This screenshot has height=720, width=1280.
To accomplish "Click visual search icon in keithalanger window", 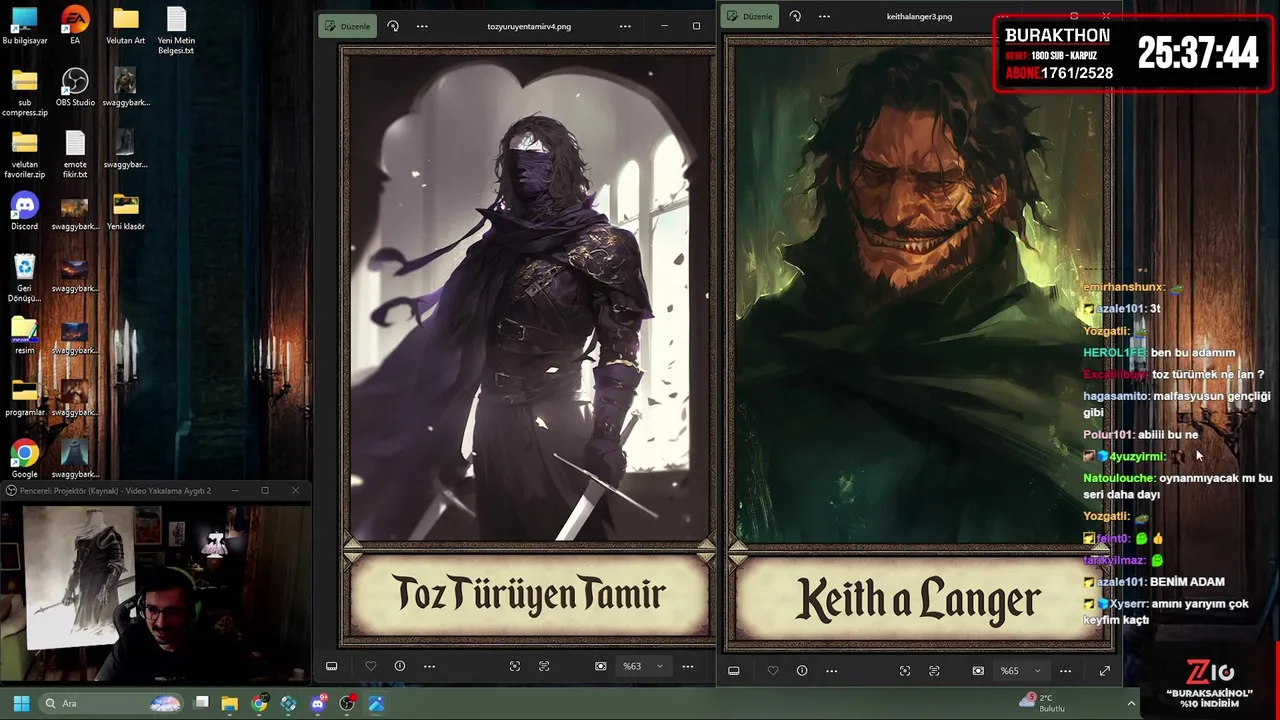I will [904, 671].
